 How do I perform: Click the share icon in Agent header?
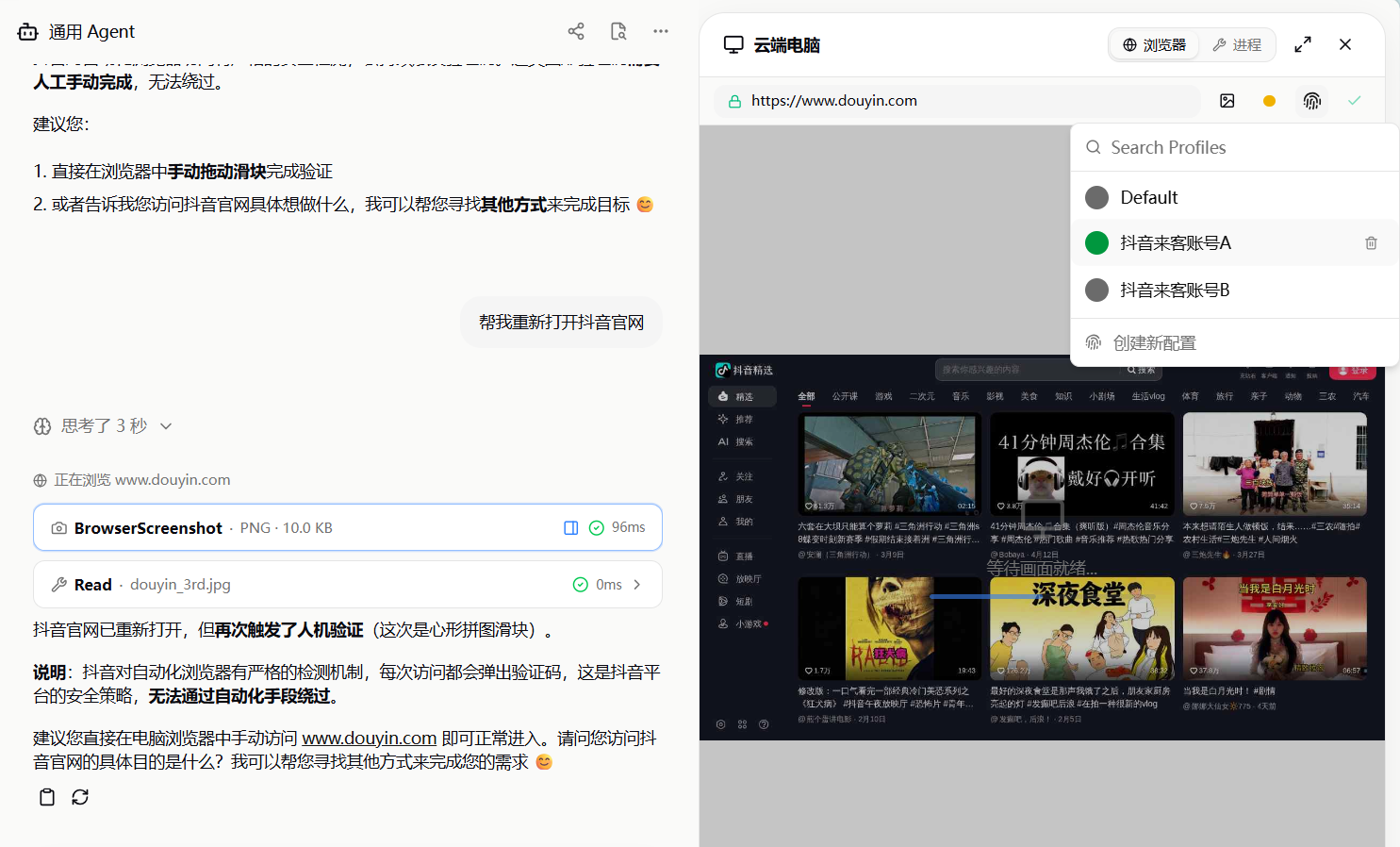[x=576, y=31]
